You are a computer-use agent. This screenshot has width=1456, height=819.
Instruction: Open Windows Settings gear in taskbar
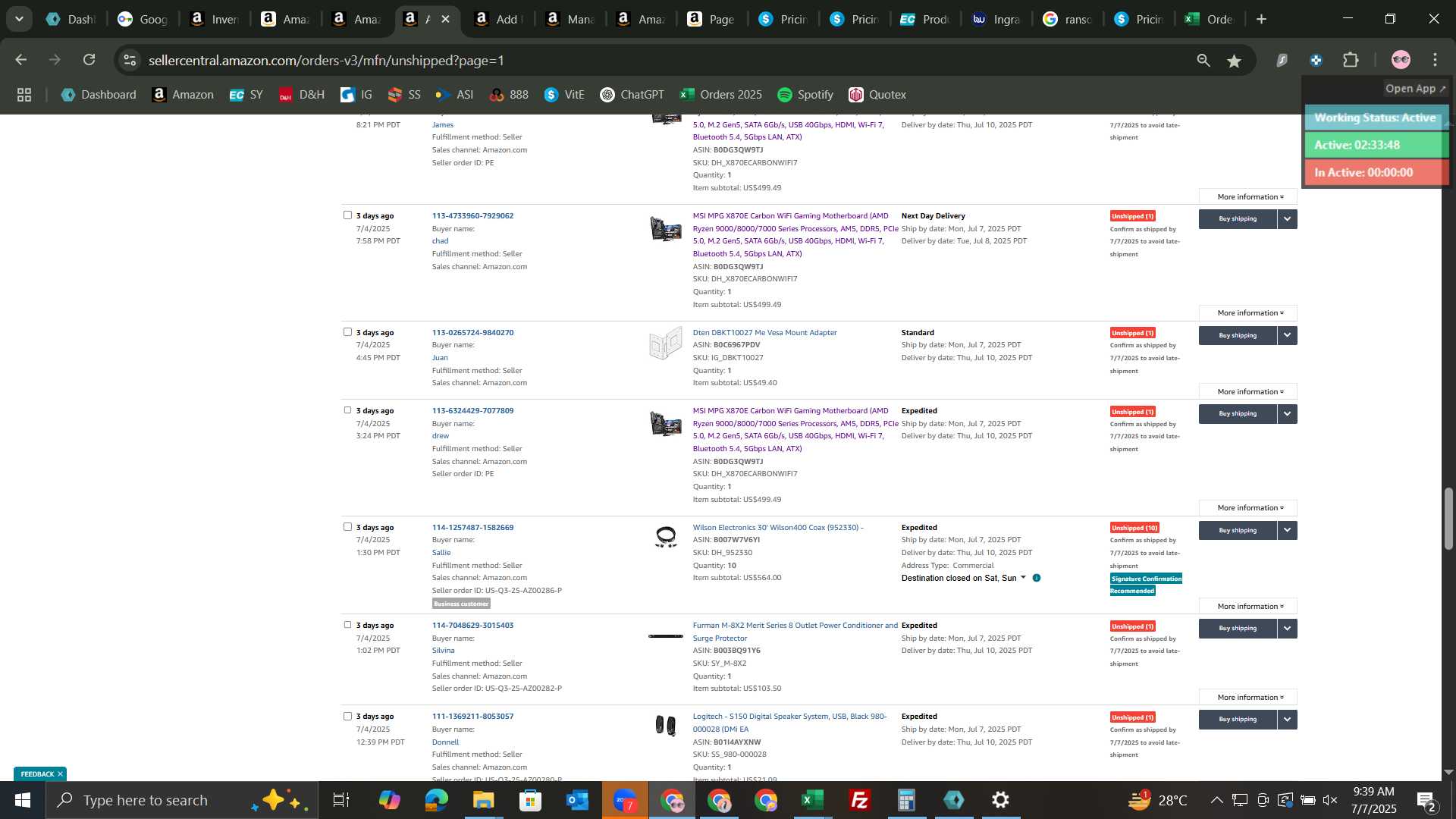coord(1001,800)
